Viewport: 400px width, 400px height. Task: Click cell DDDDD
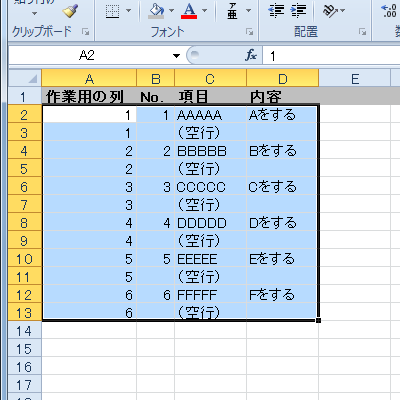(x=210, y=223)
